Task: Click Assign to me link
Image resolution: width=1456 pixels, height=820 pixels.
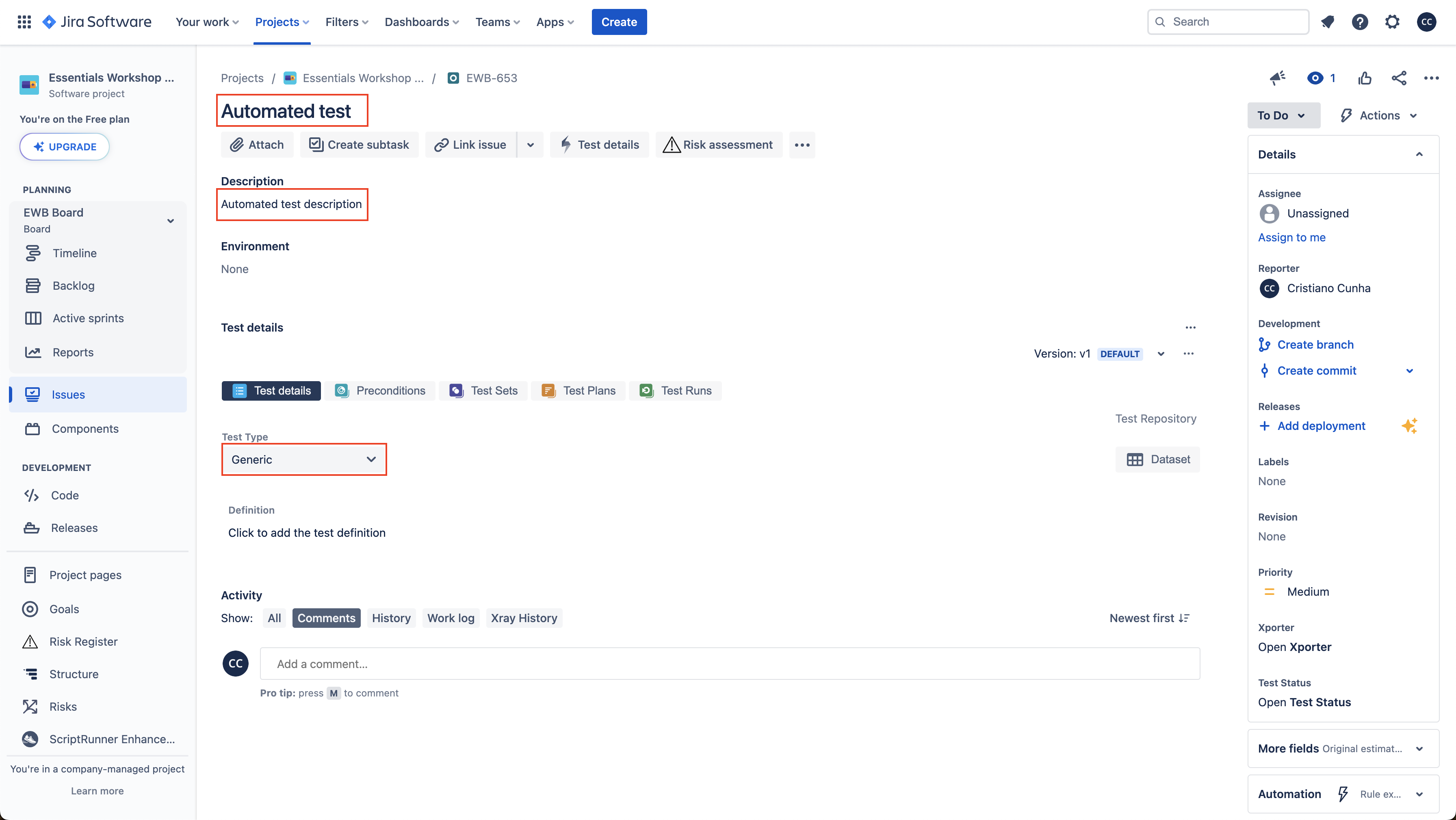Action: pyautogui.click(x=1291, y=238)
